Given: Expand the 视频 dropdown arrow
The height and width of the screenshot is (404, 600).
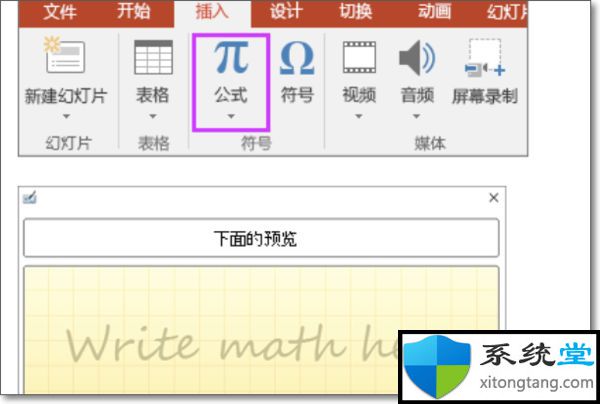Looking at the screenshot, I should click(359, 116).
